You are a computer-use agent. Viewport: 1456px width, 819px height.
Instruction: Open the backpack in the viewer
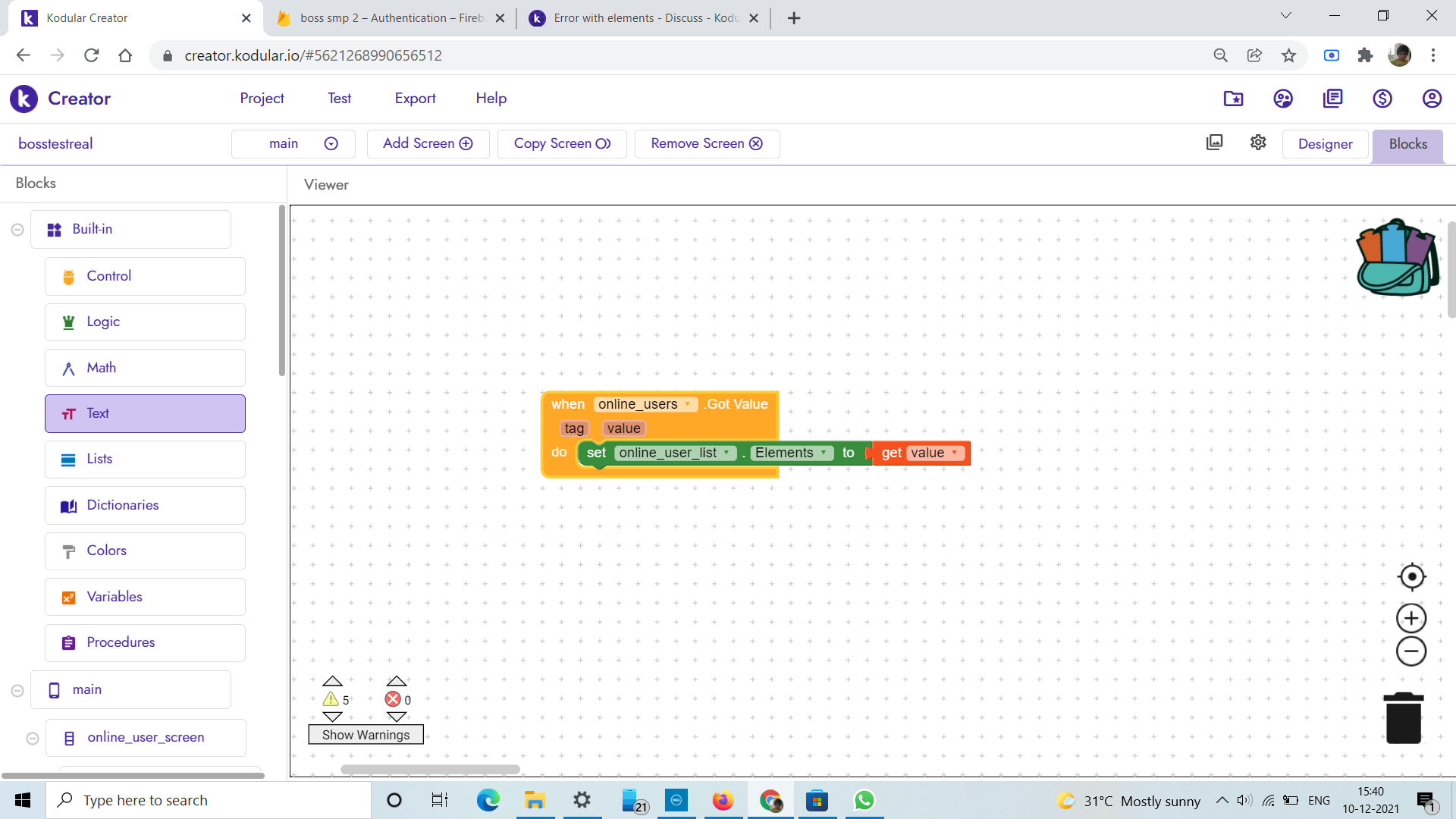pos(1397,259)
